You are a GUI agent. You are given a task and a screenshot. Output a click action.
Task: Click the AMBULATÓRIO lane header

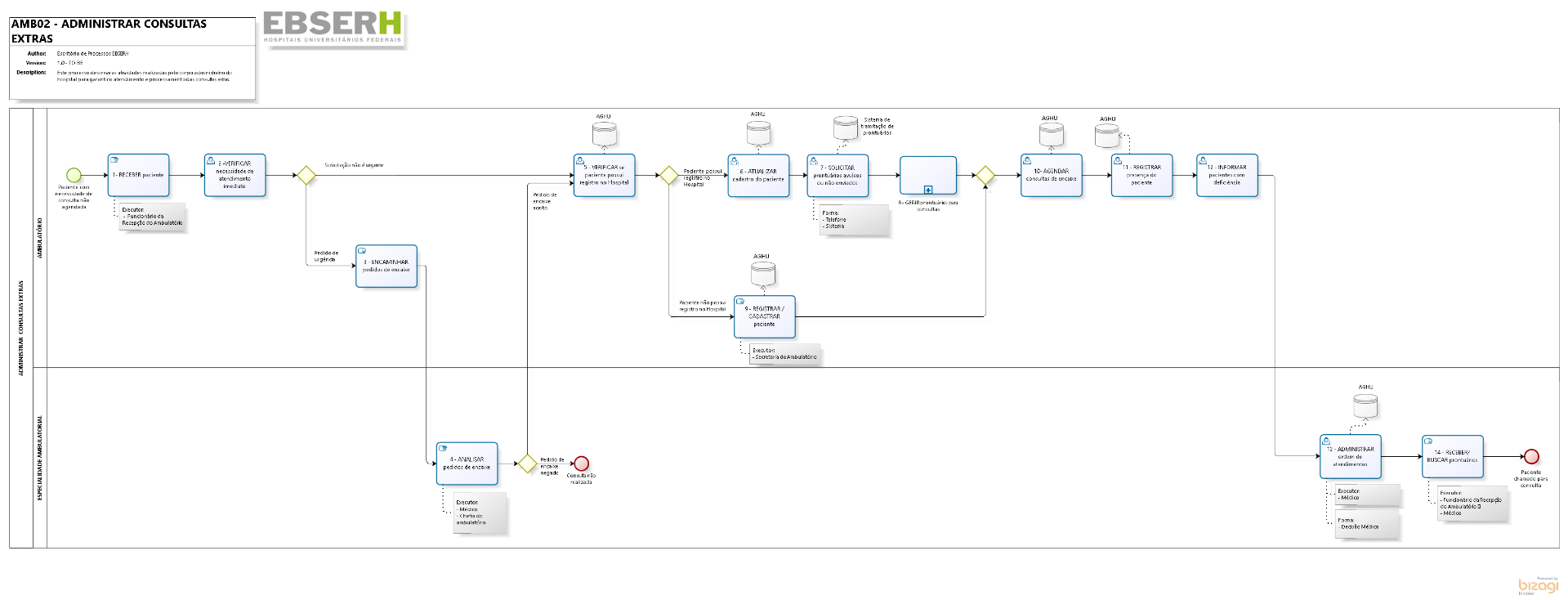click(40, 238)
